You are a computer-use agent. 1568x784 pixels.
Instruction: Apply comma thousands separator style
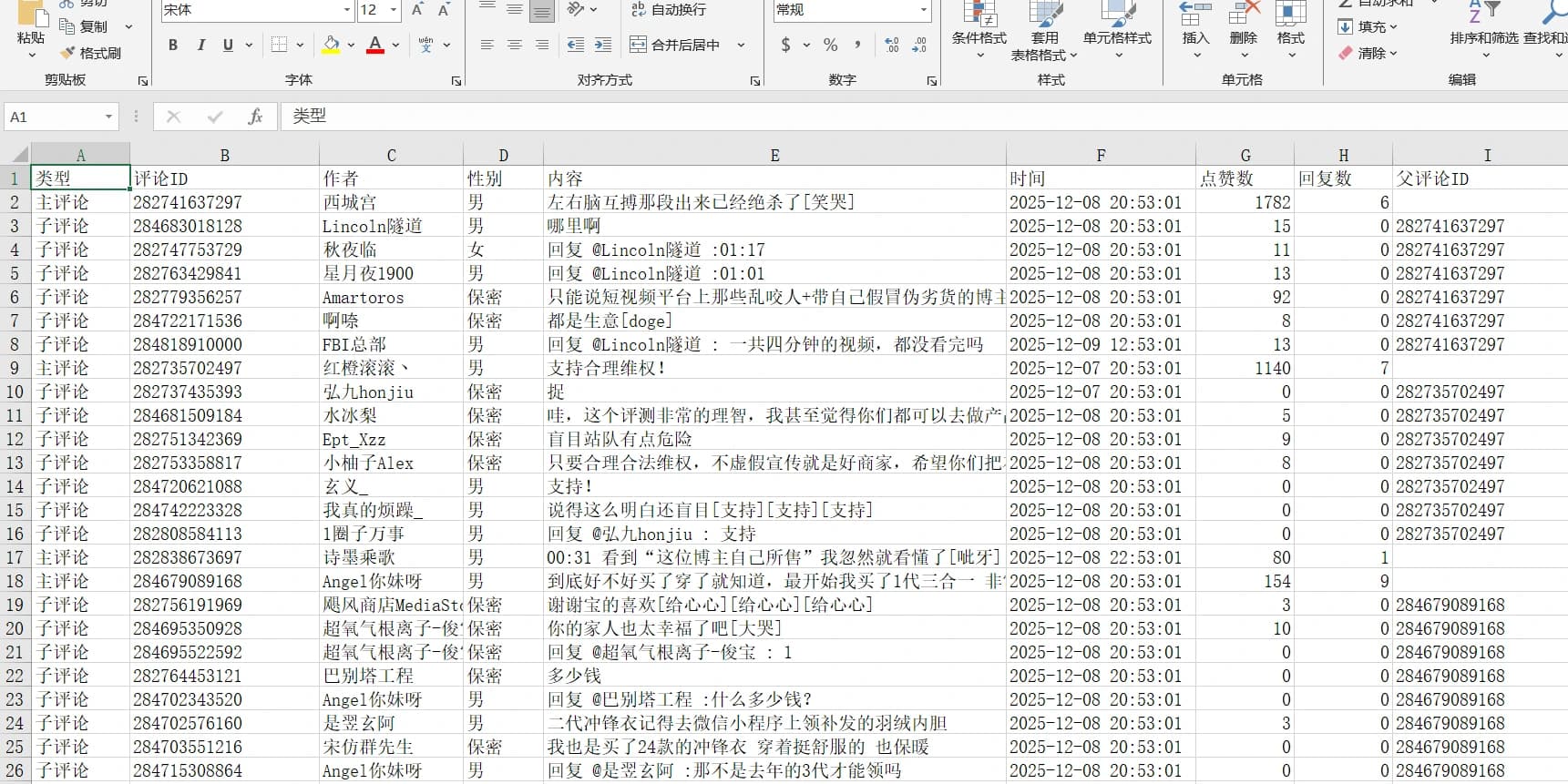858,45
